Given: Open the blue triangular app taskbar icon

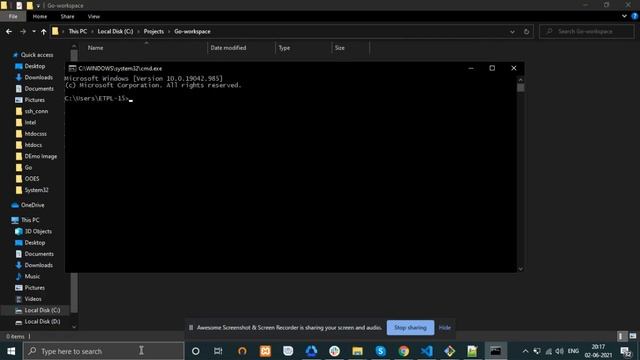Looking at the screenshot, I should tap(311, 351).
